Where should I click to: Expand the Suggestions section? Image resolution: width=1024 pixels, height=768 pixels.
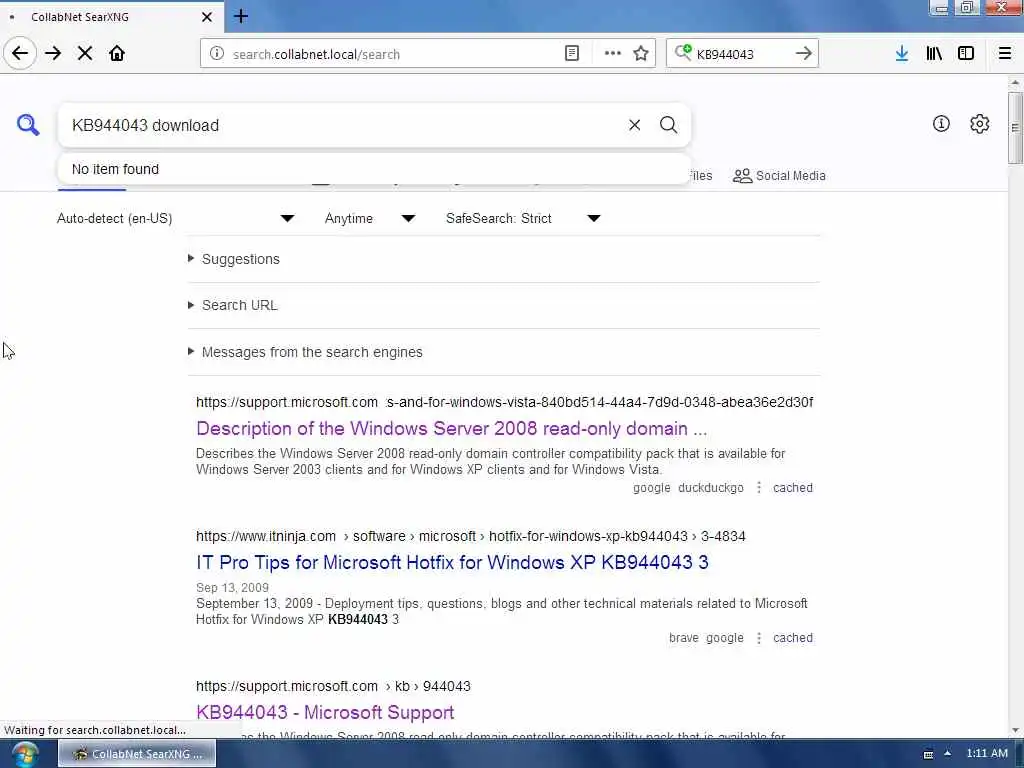coord(240,259)
